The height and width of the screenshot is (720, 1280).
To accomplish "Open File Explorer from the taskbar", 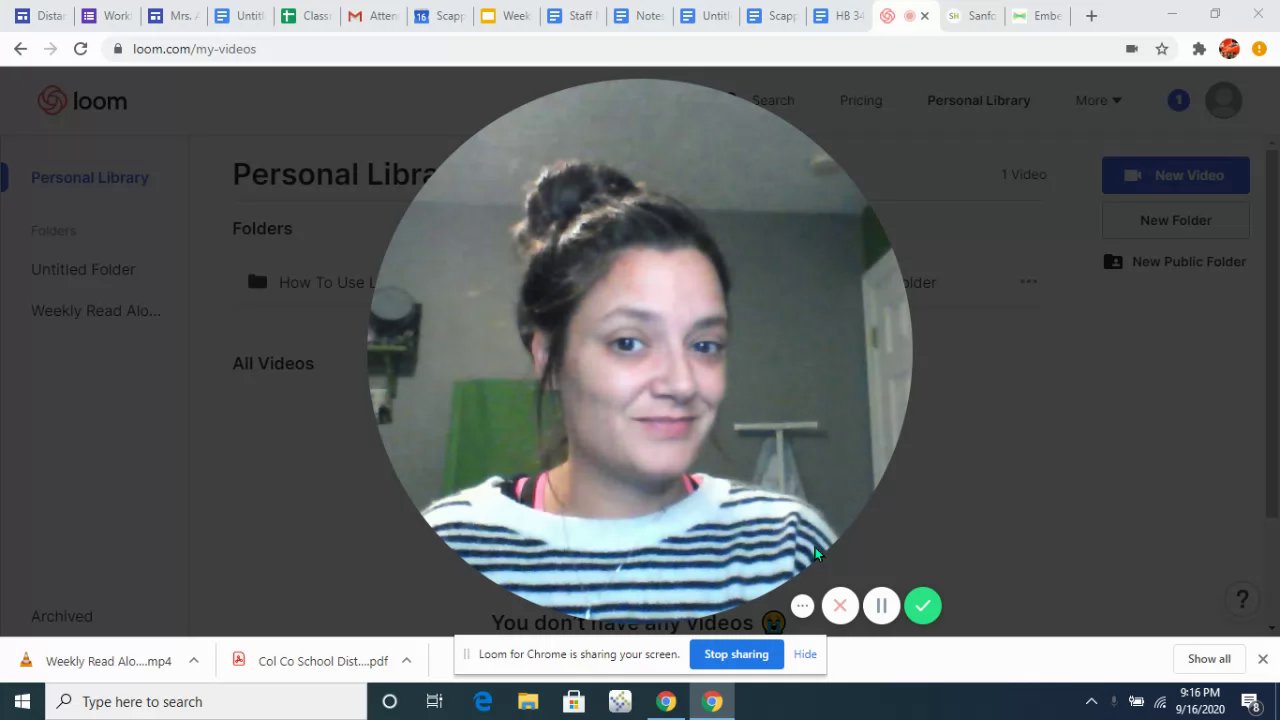I will (528, 701).
